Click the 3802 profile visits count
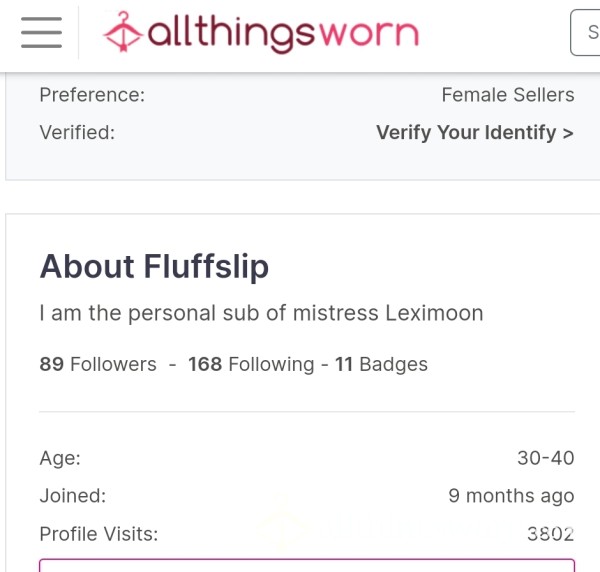This screenshot has width=600, height=572. point(551,534)
